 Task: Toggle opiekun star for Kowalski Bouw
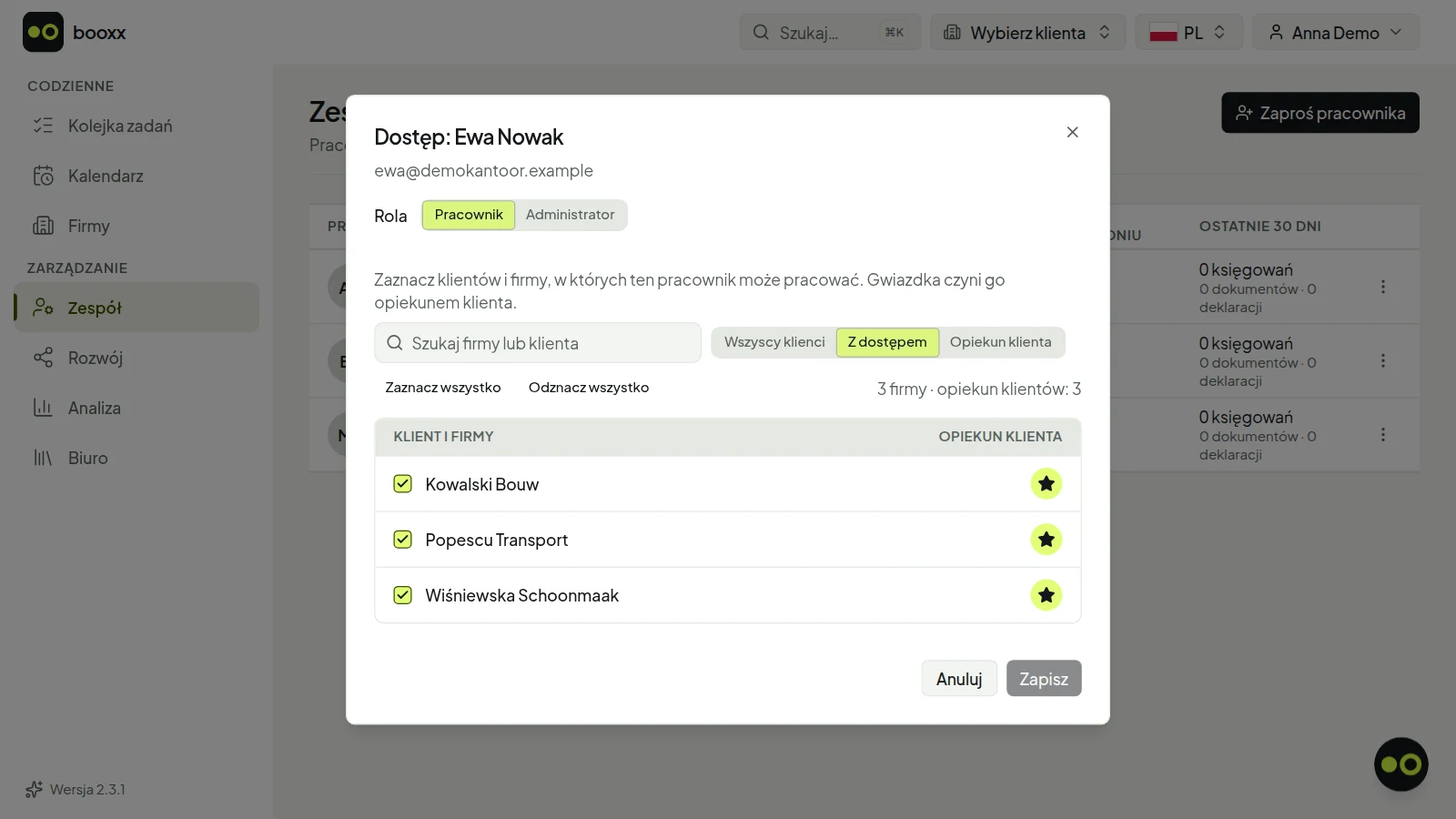pos(1046,484)
